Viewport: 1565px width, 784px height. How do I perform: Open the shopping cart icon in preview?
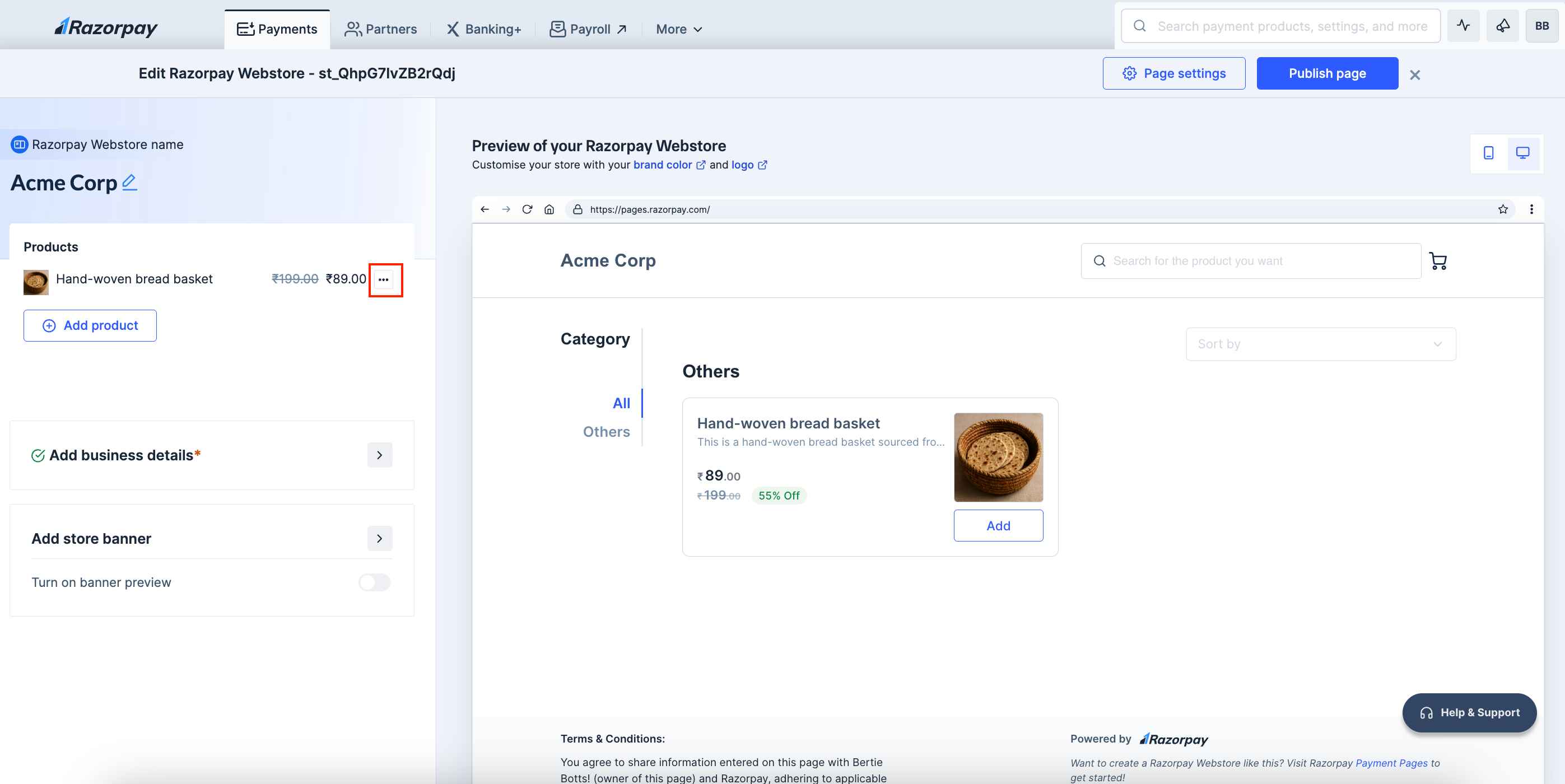click(x=1437, y=261)
